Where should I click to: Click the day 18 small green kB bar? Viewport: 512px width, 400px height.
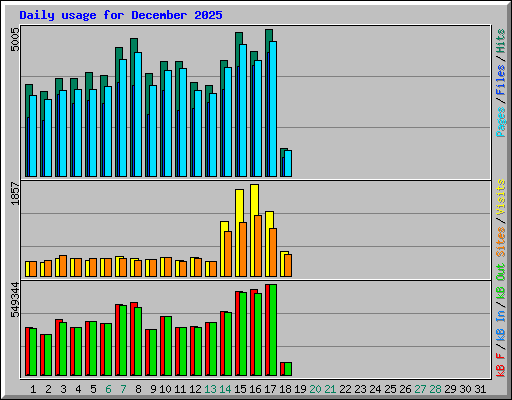click(288, 369)
